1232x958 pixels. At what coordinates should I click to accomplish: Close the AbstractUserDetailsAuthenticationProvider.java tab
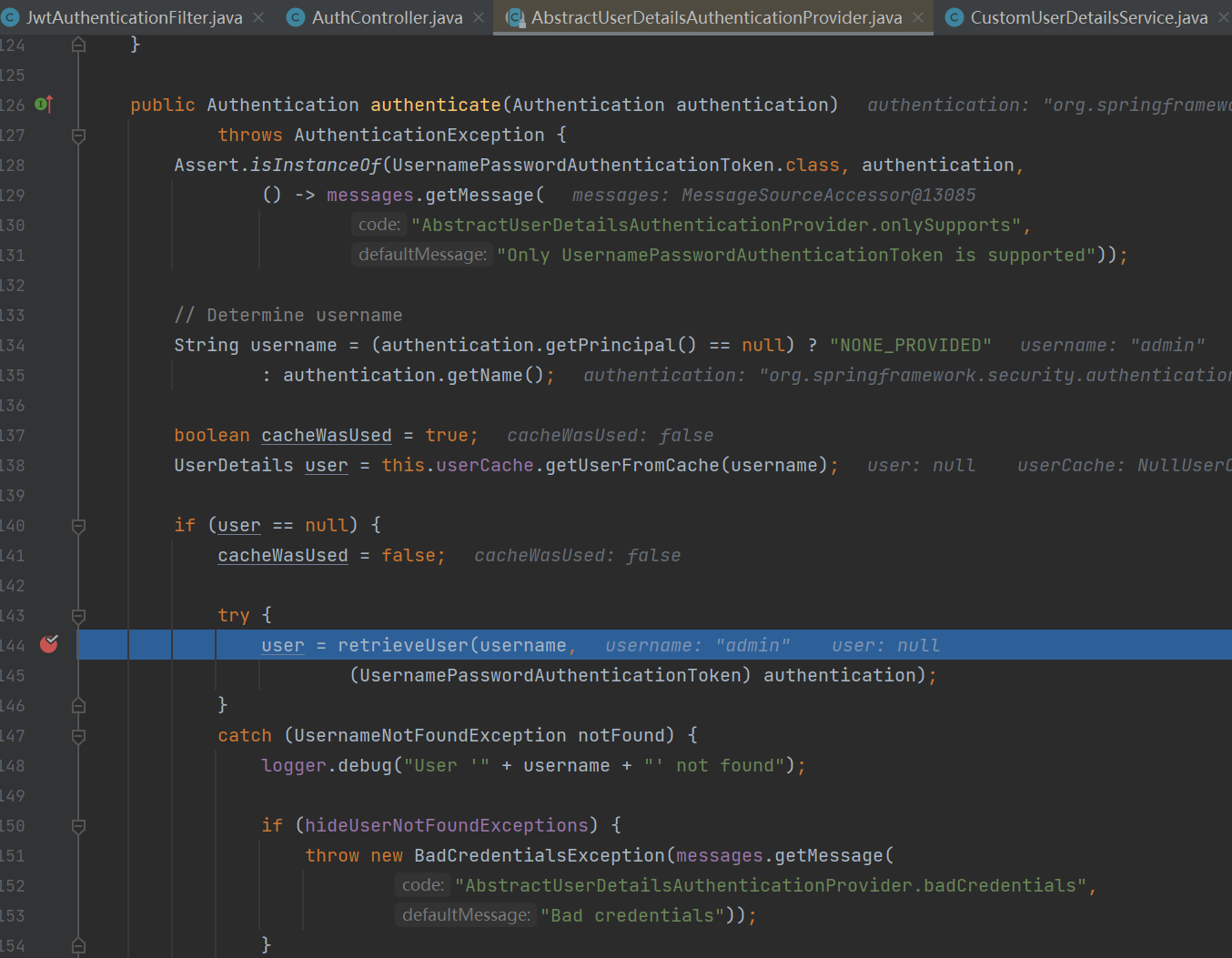(918, 17)
